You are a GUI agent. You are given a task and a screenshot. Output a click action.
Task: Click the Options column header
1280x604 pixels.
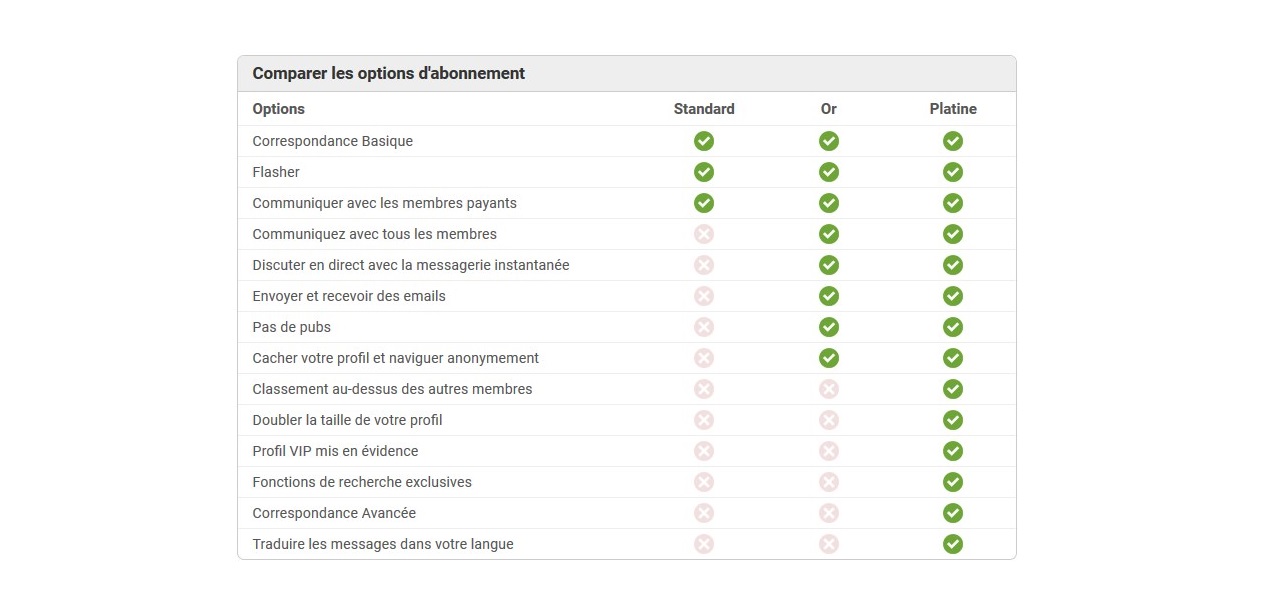[278, 109]
